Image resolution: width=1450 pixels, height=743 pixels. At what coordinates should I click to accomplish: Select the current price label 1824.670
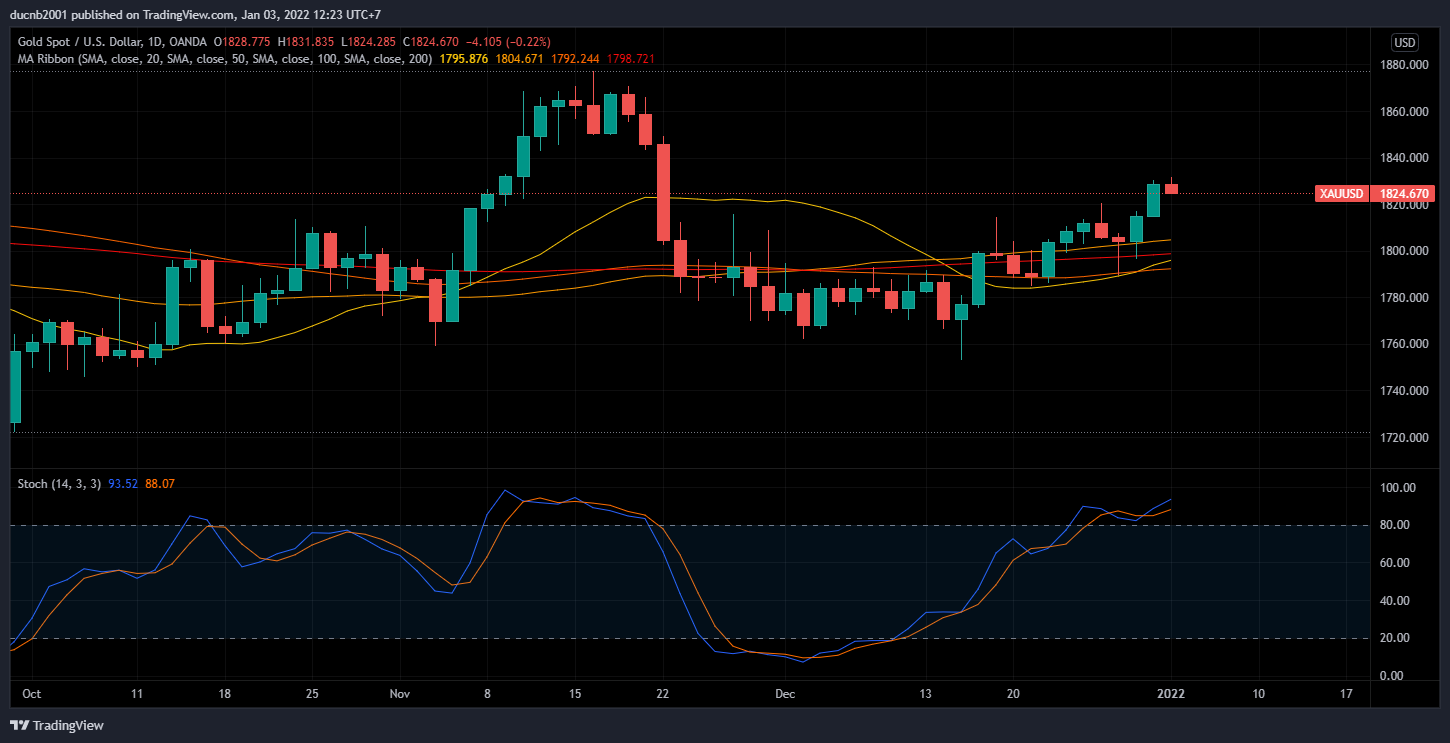pos(1405,193)
